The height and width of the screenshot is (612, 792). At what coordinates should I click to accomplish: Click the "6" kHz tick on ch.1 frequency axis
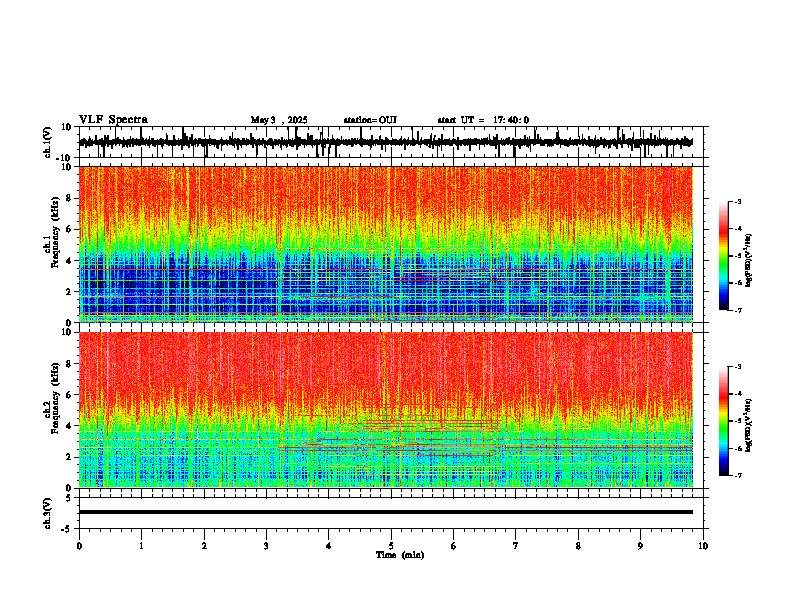coord(69,229)
